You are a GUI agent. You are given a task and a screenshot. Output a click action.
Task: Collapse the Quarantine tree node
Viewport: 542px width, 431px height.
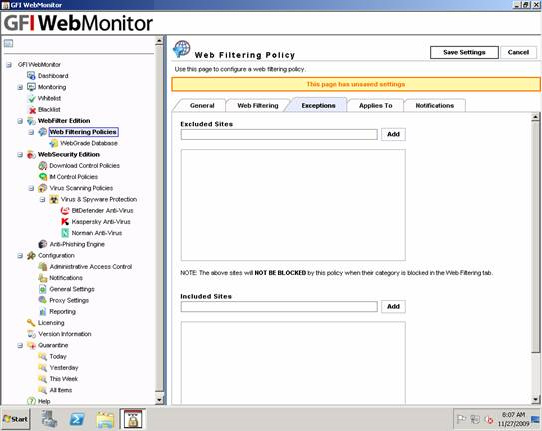point(20,345)
